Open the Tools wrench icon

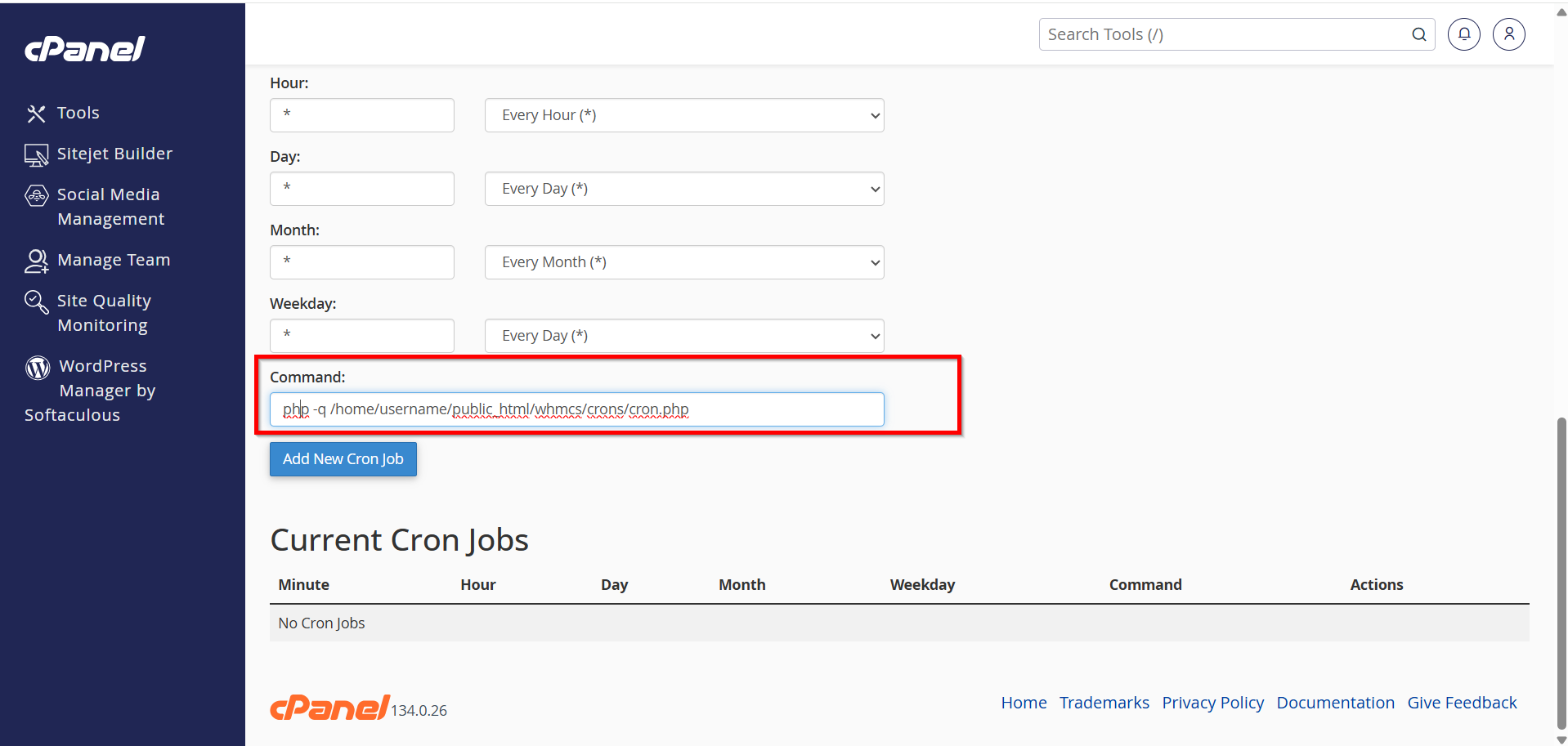[x=36, y=114]
